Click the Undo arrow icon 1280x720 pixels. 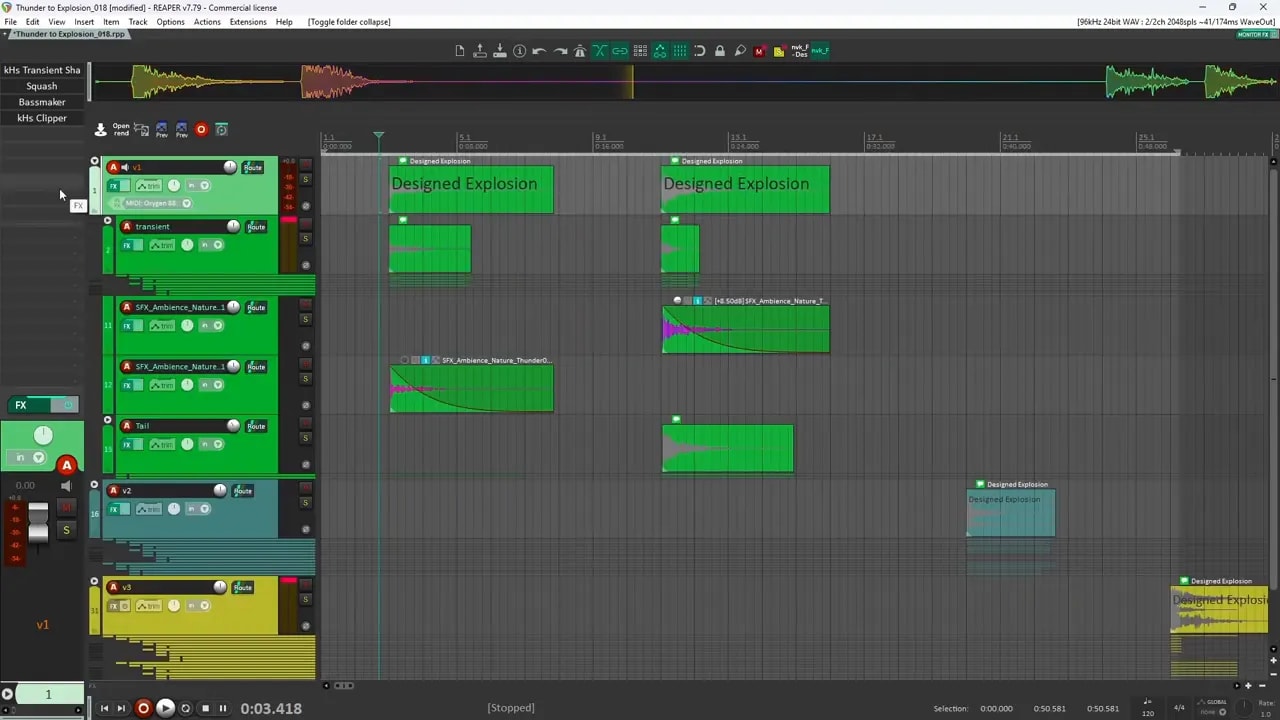(540, 51)
